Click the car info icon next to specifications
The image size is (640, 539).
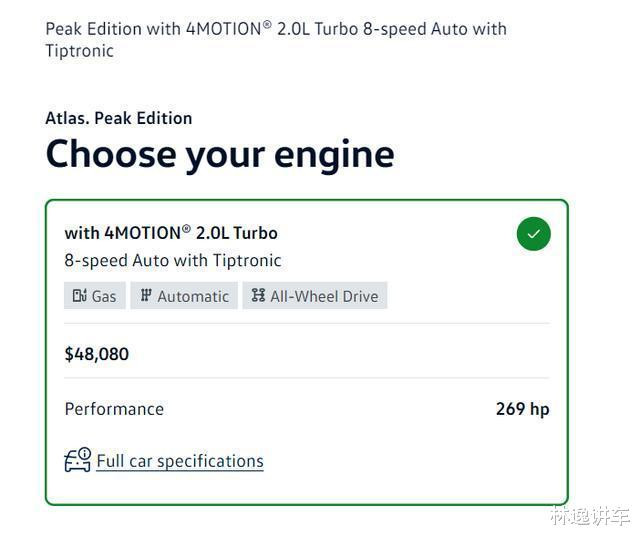coord(78,460)
